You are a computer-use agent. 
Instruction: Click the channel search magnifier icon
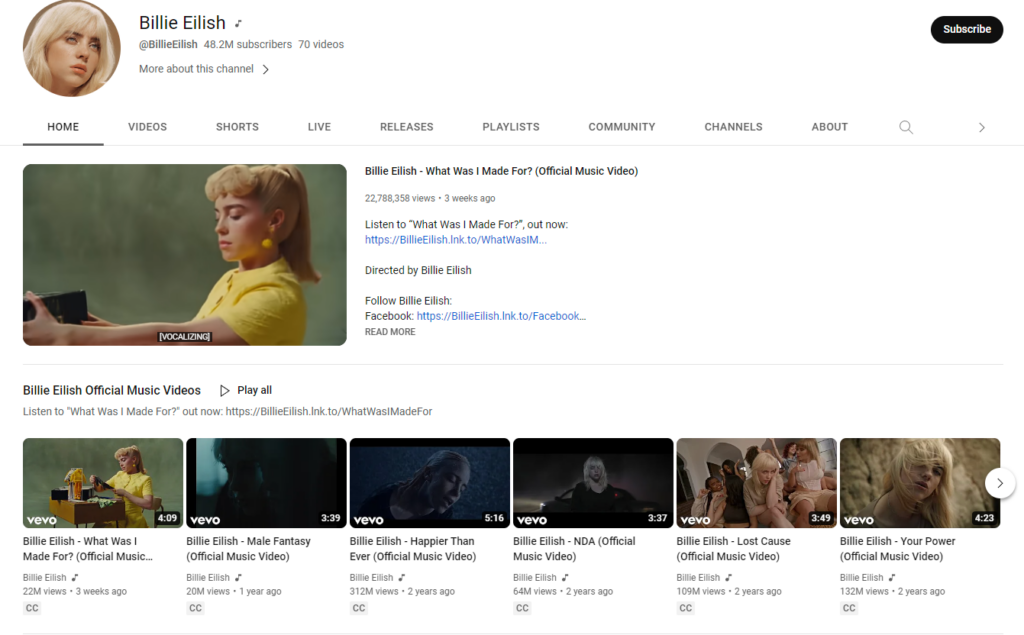click(x=906, y=127)
